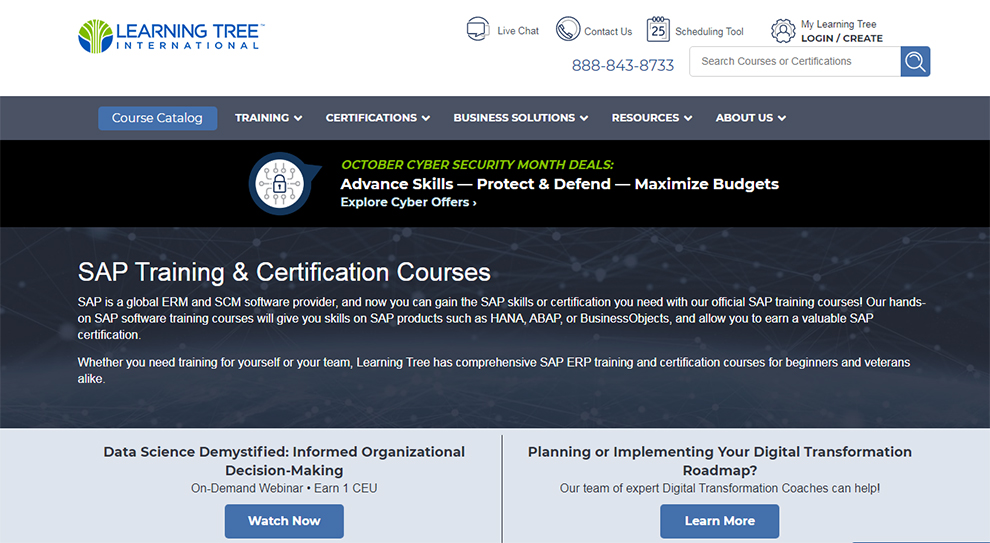This screenshot has height=543, width=990.
Task: Click the Data Science Demystified webinar title
Action: pyautogui.click(x=284, y=461)
